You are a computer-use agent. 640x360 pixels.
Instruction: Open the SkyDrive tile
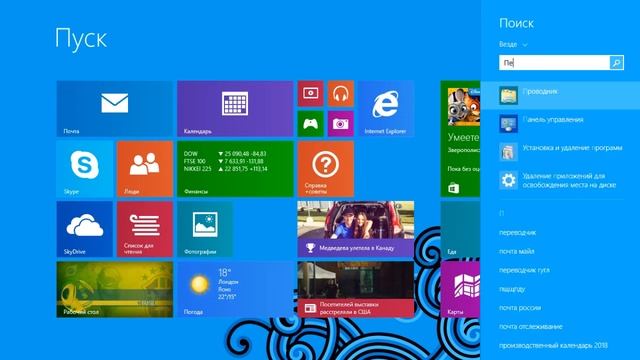click(84, 229)
